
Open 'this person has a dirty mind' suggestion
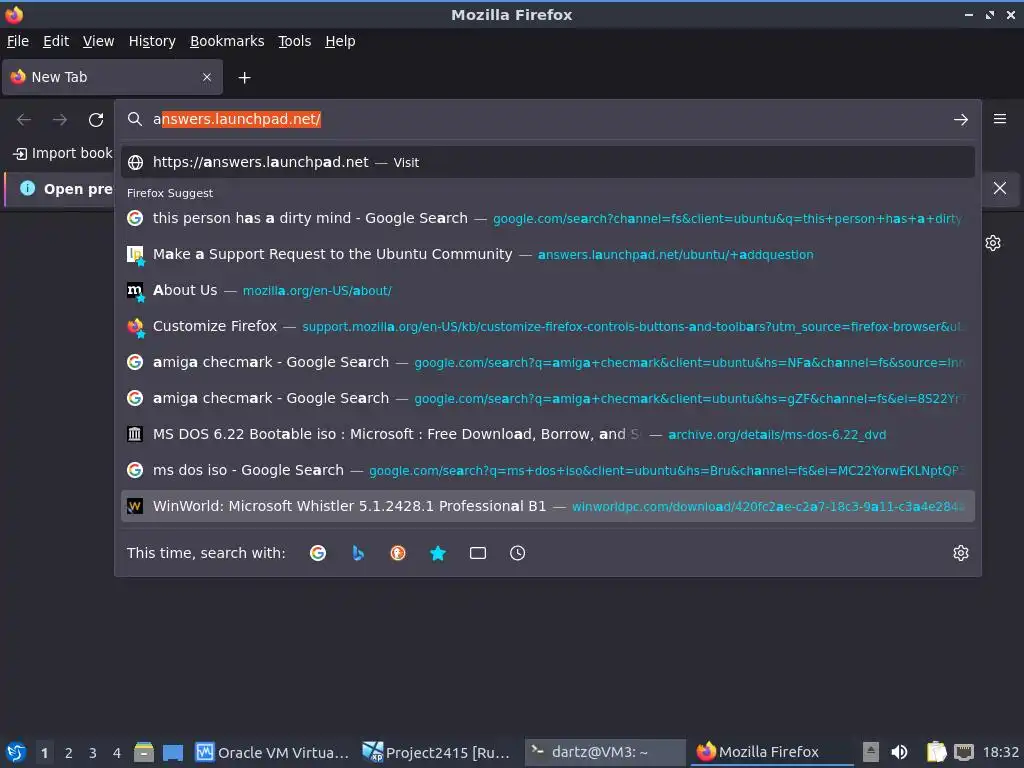547,218
